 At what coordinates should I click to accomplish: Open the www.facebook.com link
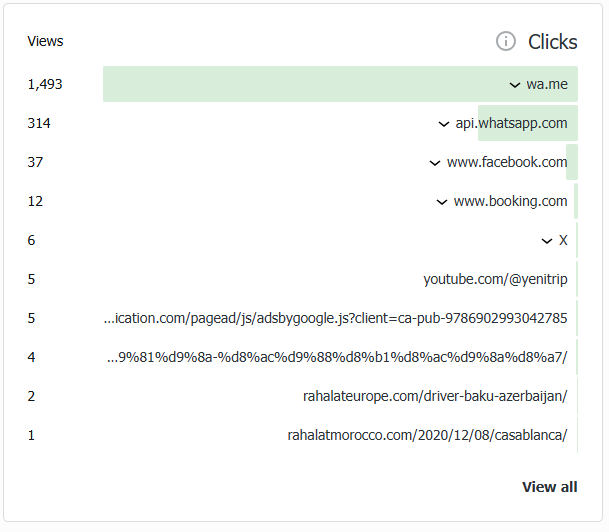point(507,162)
